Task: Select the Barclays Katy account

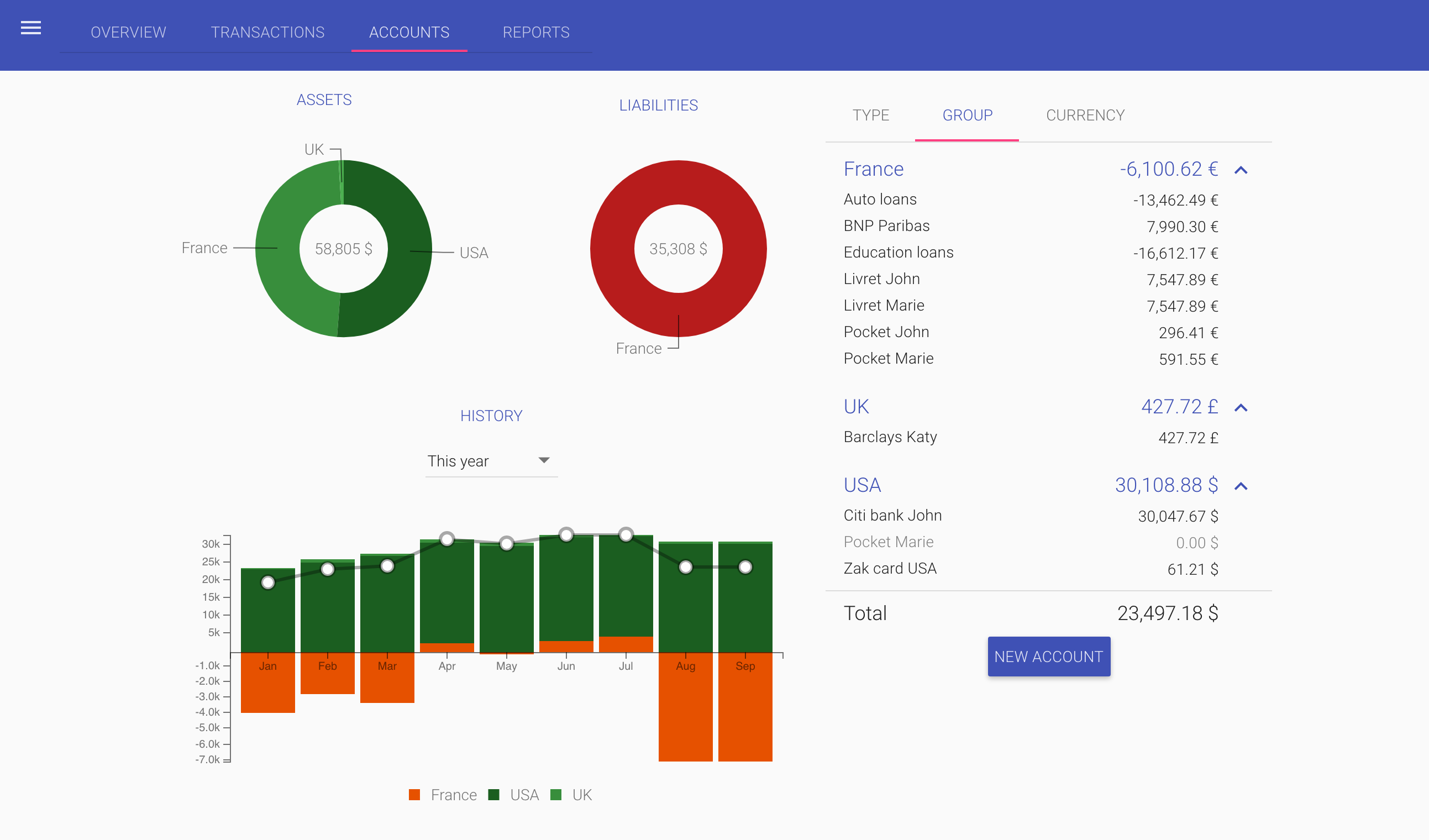Action: 890,437
